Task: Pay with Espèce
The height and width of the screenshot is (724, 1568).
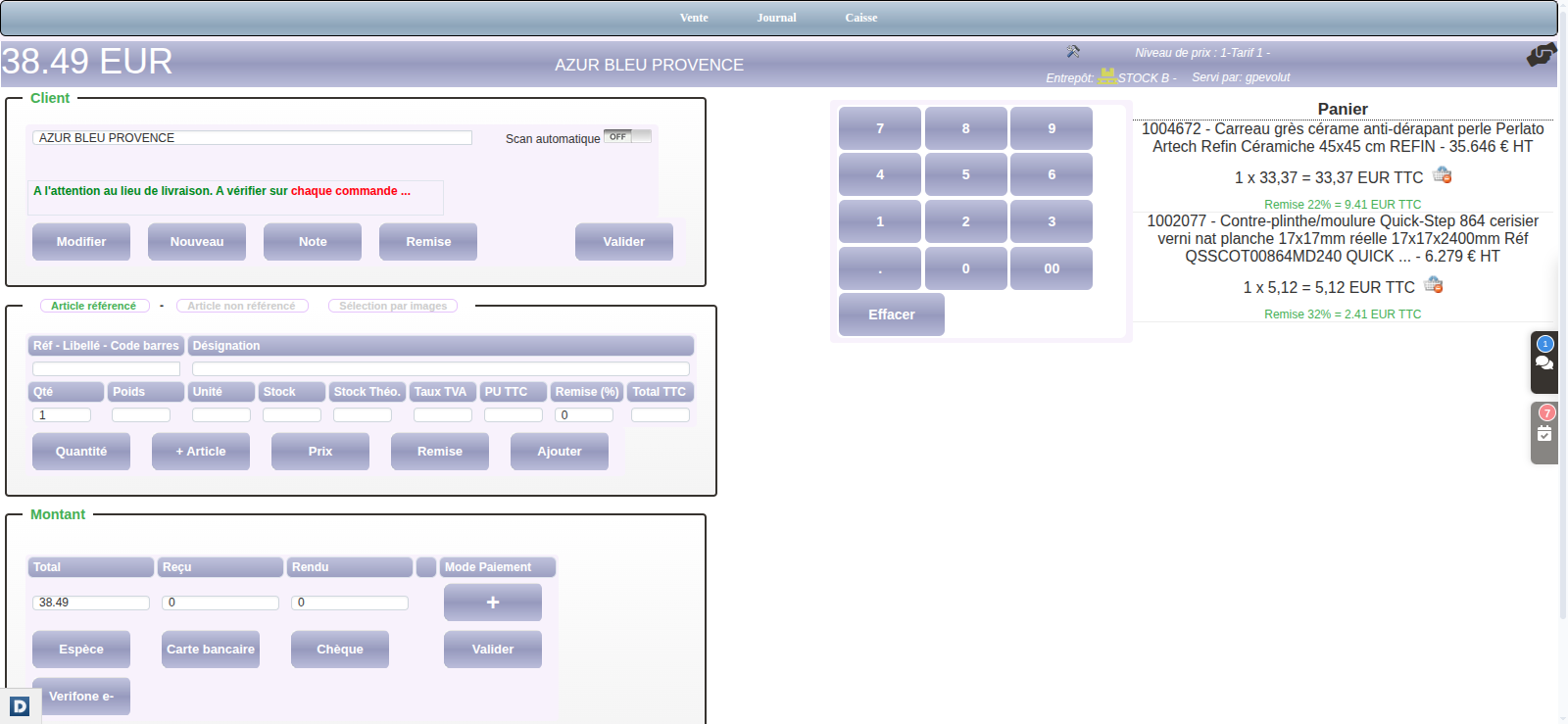Action: (81, 650)
